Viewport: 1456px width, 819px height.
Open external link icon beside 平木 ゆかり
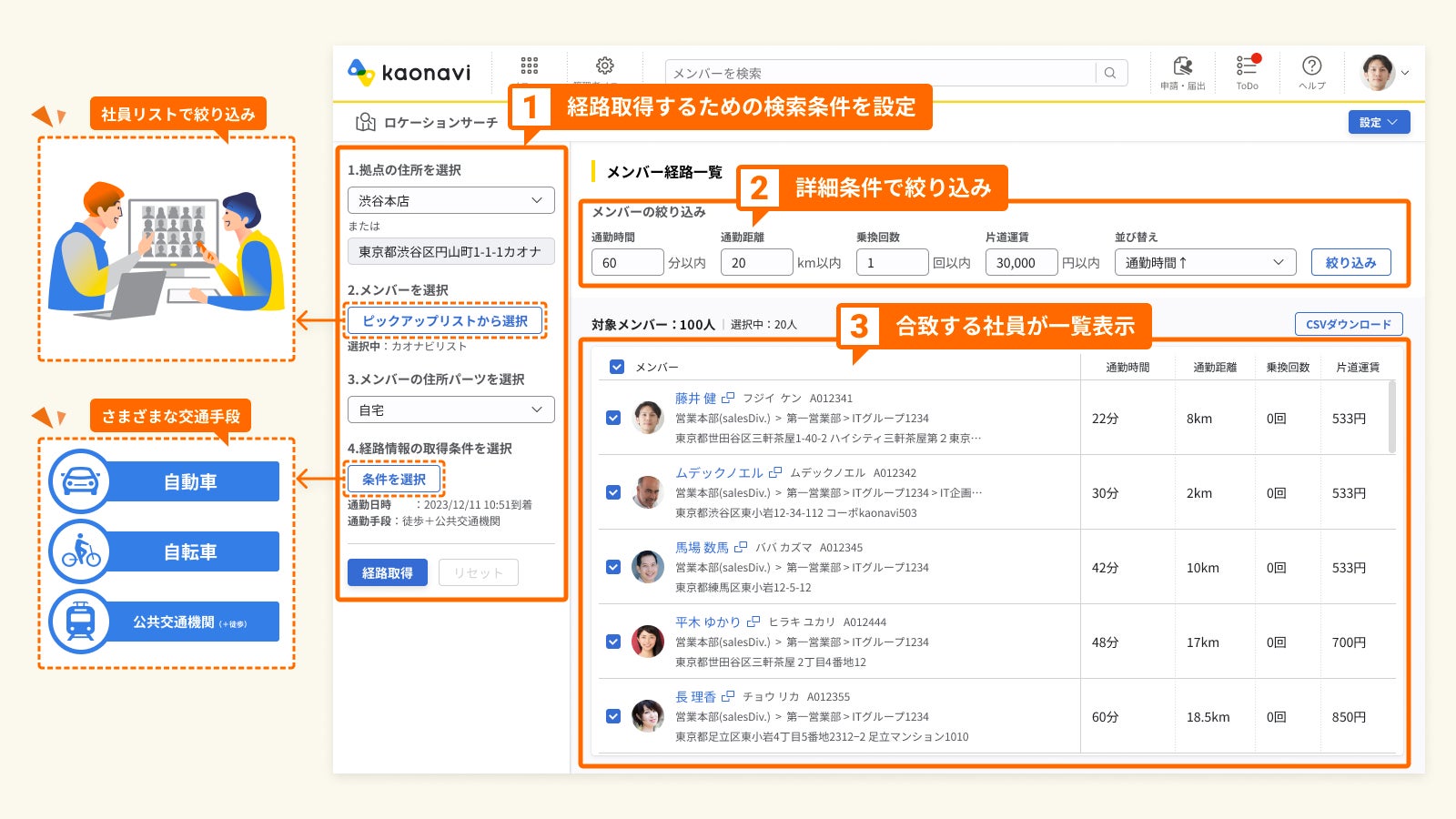753,622
